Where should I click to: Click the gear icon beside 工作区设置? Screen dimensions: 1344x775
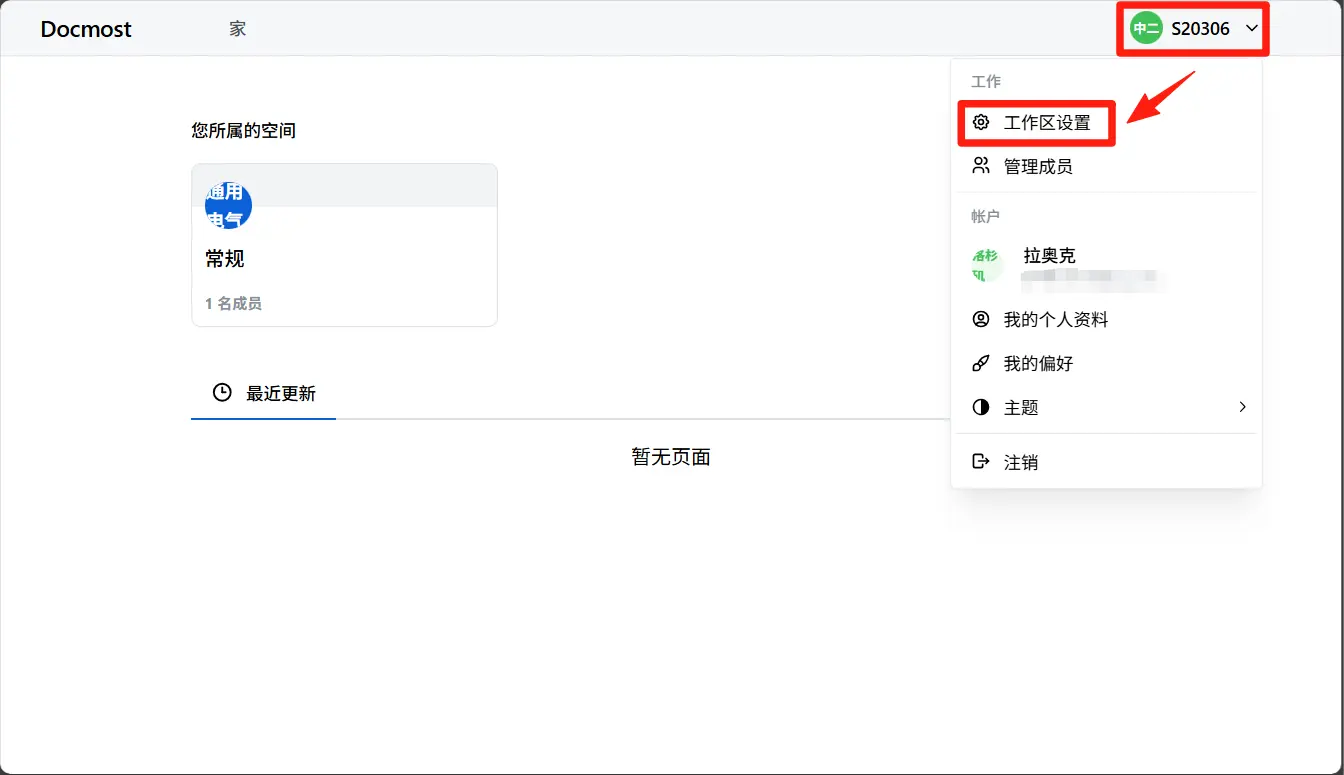pyautogui.click(x=981, y=123)
